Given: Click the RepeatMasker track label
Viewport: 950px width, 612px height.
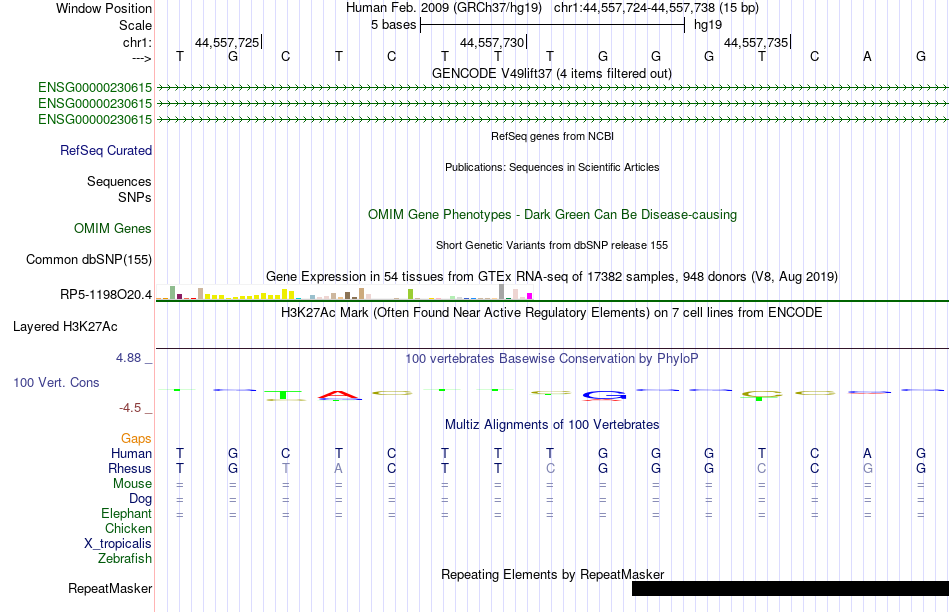Looking at the screenshot, I should tap(110, 588).
